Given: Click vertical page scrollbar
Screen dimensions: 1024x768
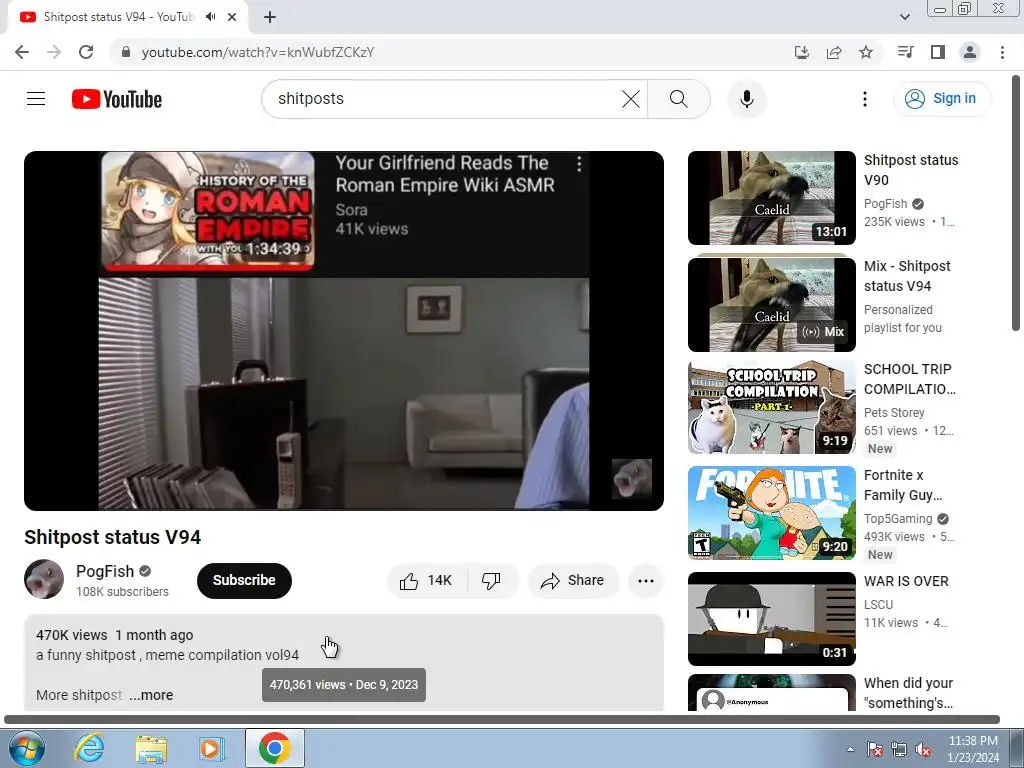Looking at the screenshot, I should pyautogui.click(x=1016, y=202).
